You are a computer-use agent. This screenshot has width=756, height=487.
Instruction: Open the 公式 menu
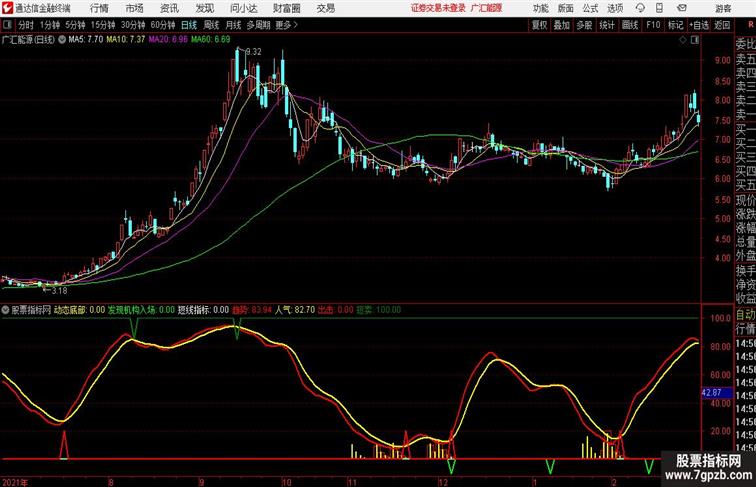[590, 8]
